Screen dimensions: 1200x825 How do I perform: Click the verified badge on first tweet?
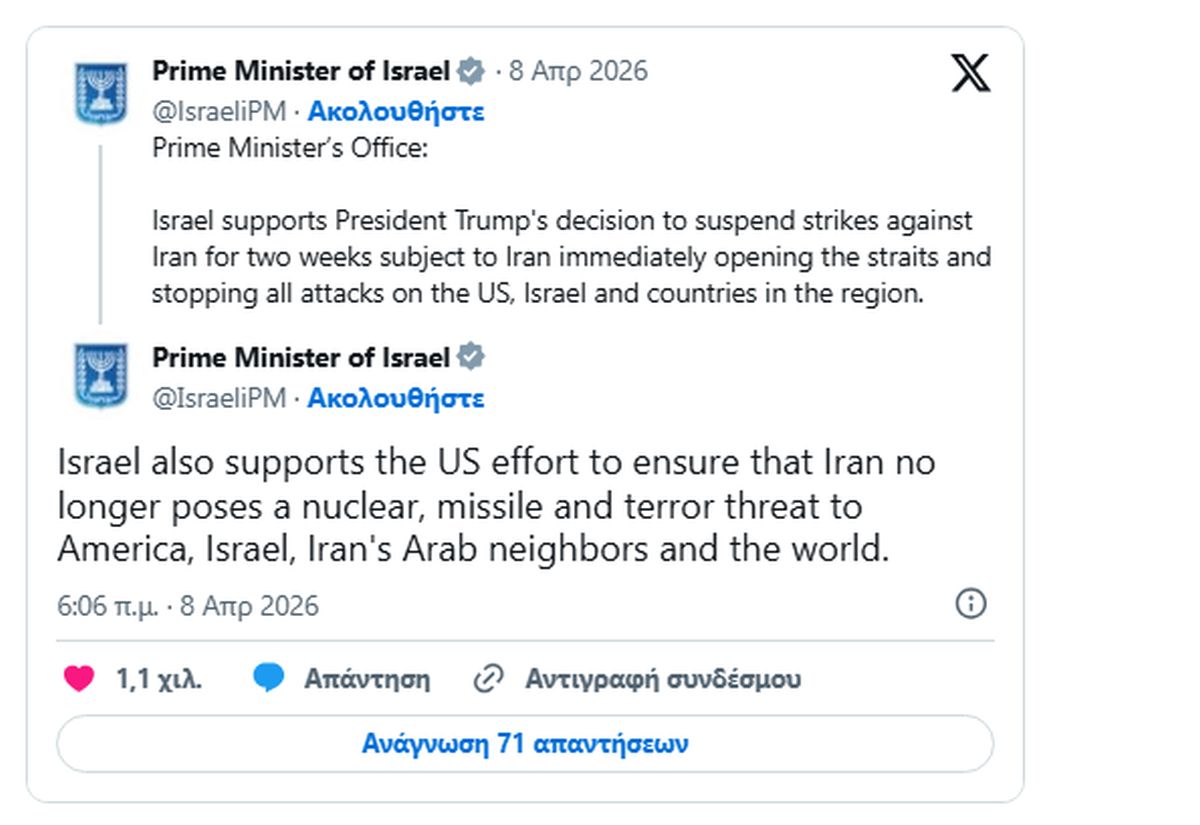click(471, 71)
